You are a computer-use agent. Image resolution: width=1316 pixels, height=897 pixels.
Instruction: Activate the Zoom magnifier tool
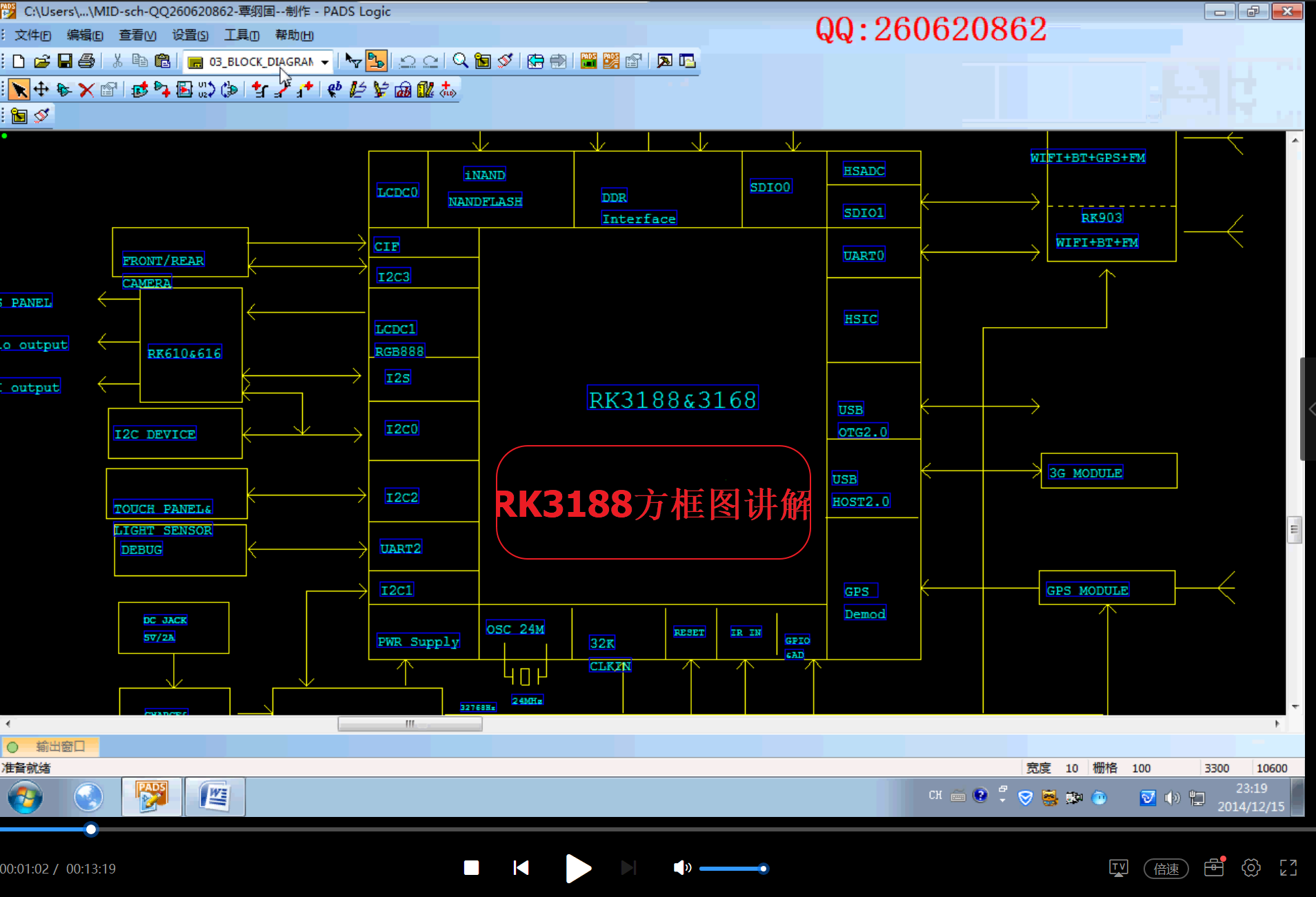pyautogui.click(x=460, y=61)
